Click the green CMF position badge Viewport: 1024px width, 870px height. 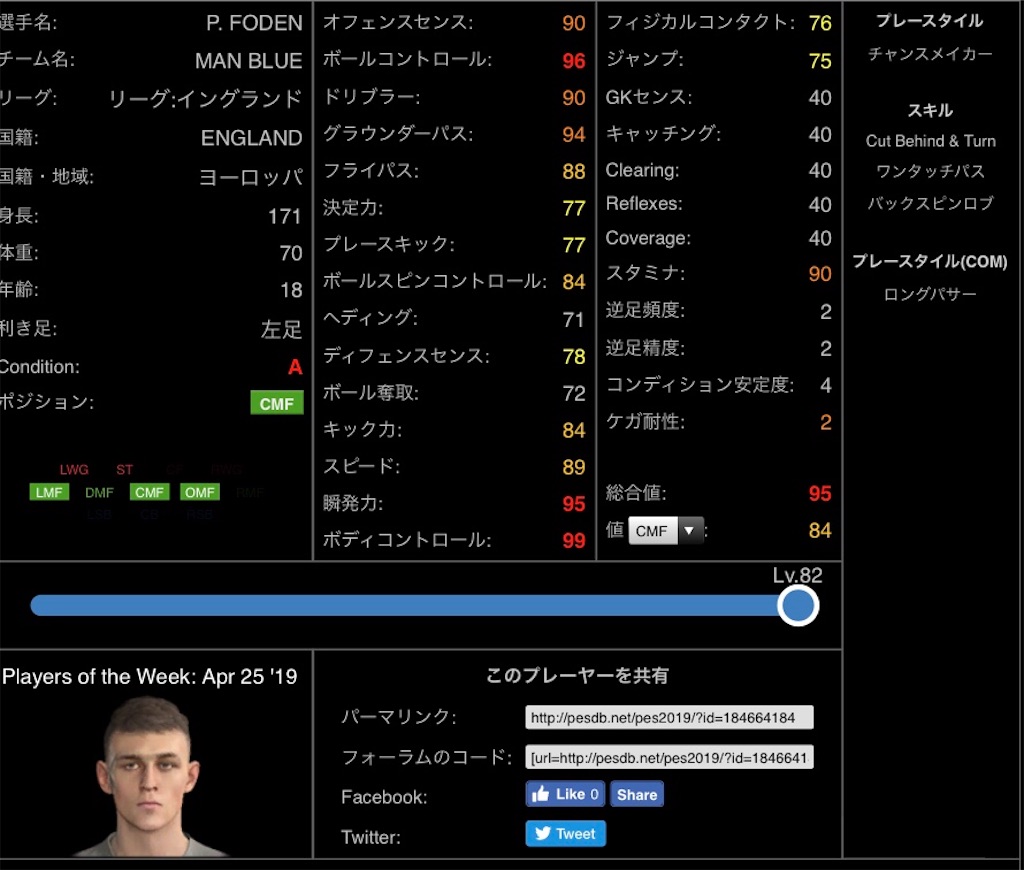pyautogui.click(x=277, y=403)
